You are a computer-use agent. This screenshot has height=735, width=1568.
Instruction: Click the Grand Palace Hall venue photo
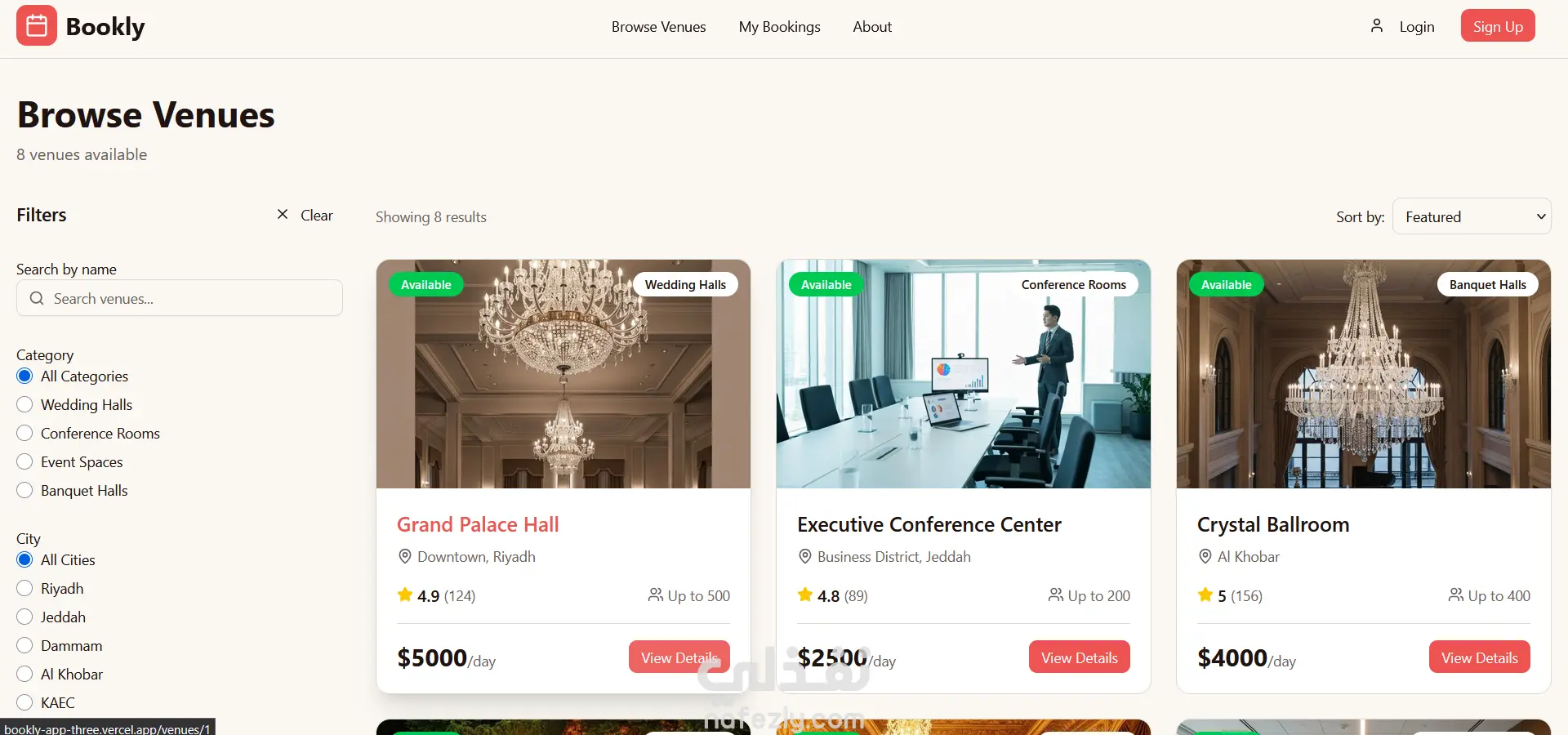563,374
